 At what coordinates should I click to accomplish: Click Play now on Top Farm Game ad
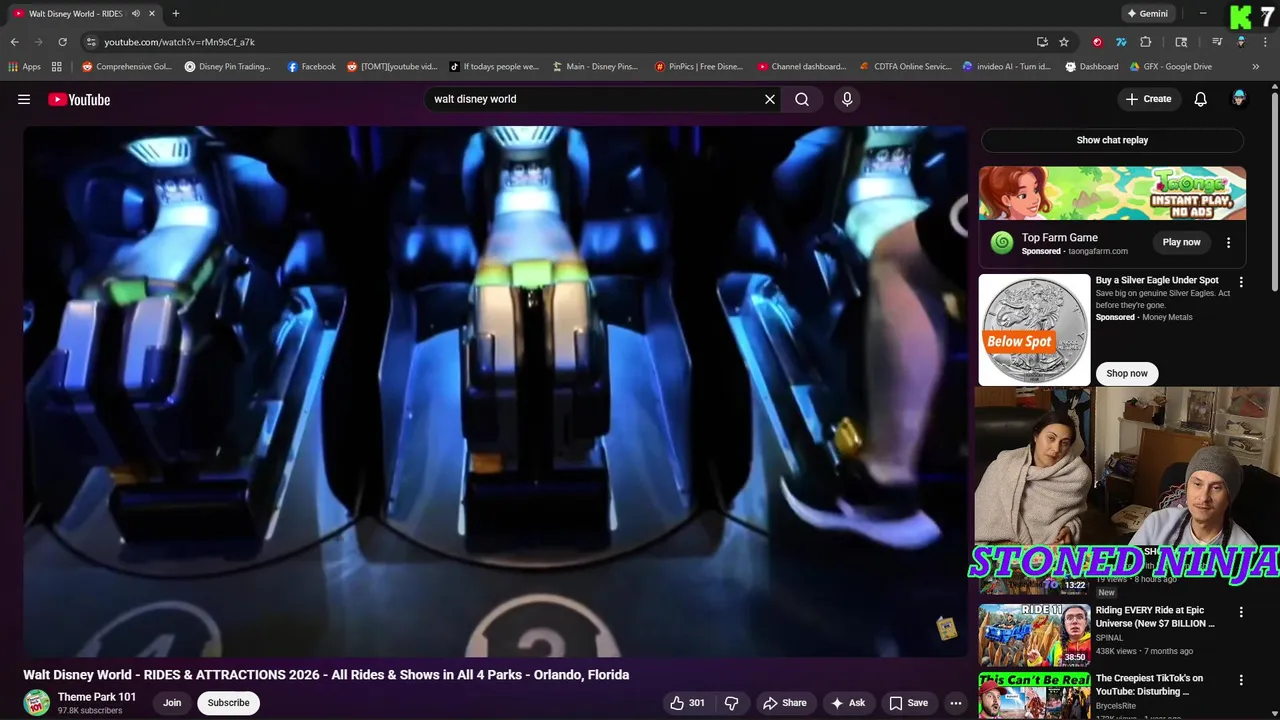[x=1181, y=242]
